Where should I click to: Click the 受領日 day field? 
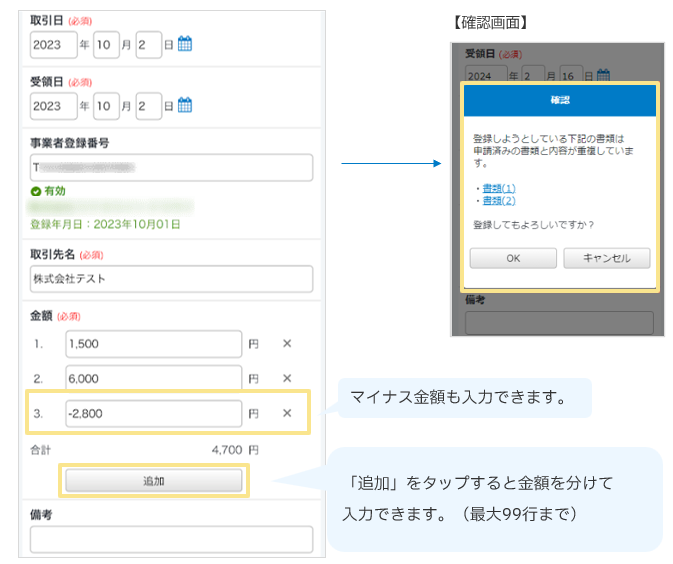coord(149,105)
